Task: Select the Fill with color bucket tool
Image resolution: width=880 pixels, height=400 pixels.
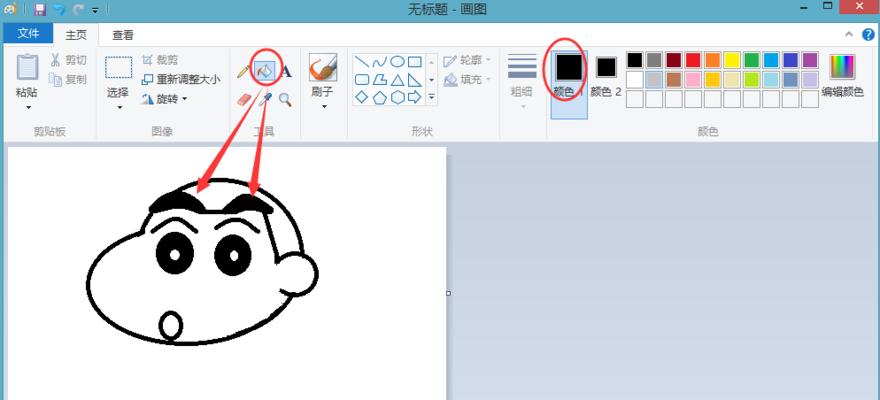Action: (264, 71)
